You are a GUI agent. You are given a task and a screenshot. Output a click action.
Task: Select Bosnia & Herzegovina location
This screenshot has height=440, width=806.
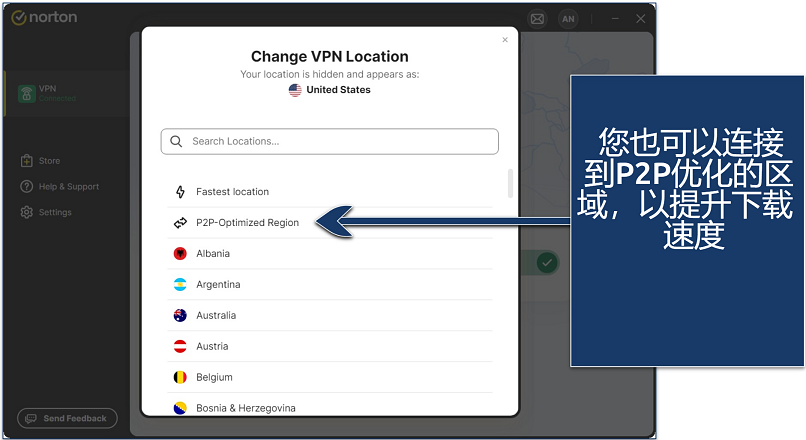[x=329, y=406]
